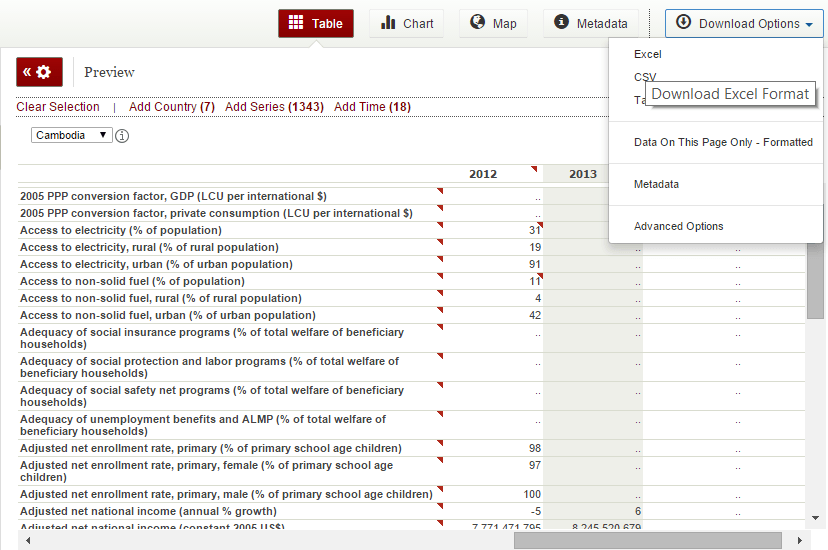Click the info icon next to Cambodia dropdown

pyautogui.click(x=122, y=135)
